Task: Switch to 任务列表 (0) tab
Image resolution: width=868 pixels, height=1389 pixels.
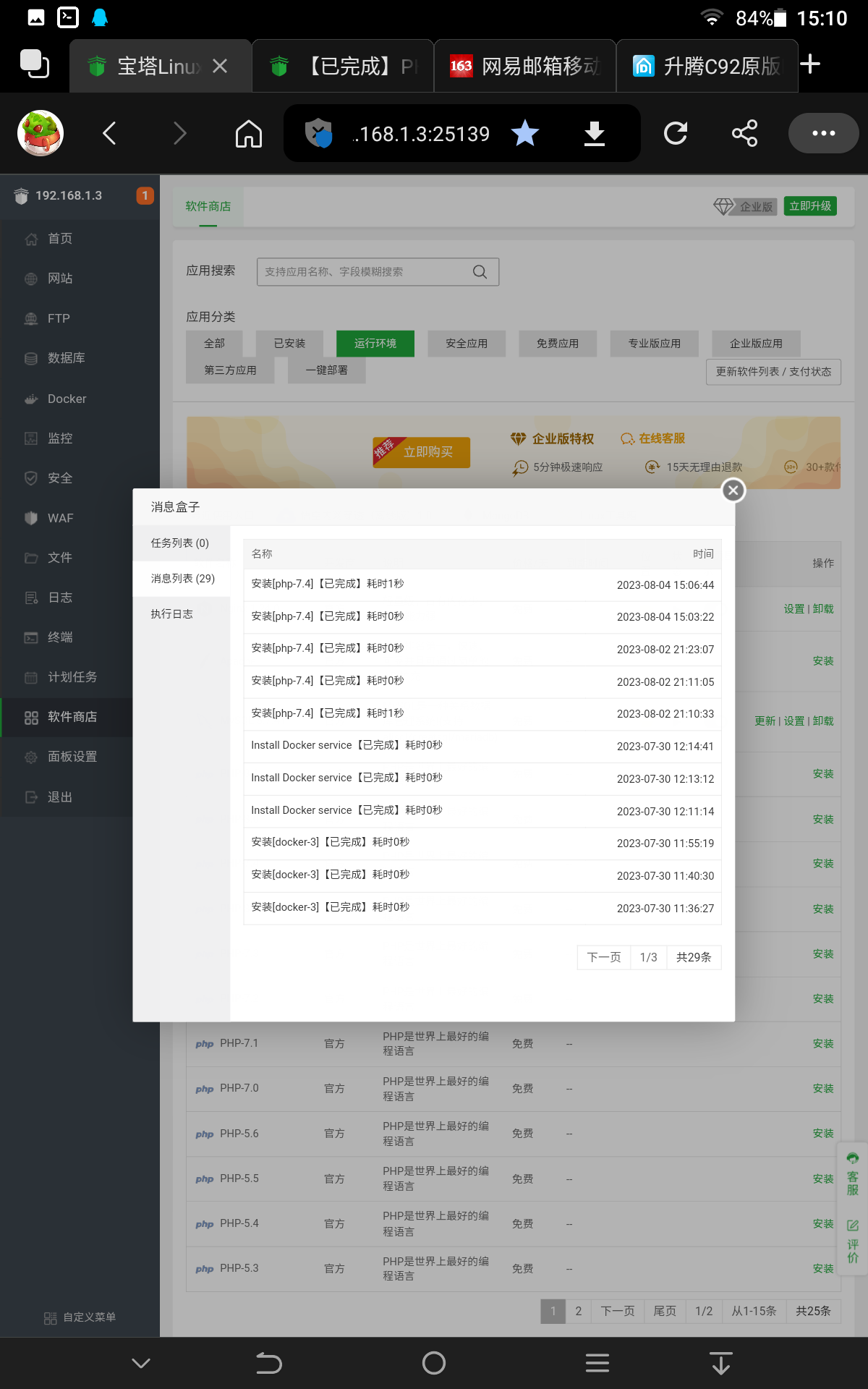Action: (181, 543)
